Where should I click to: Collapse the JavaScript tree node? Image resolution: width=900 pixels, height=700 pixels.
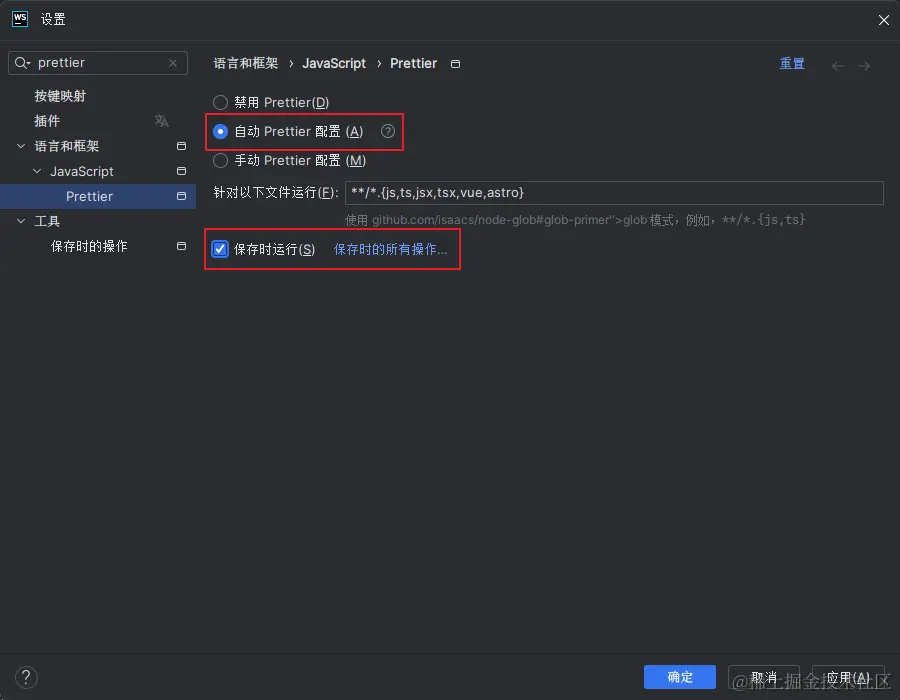[x=37, y=171]
